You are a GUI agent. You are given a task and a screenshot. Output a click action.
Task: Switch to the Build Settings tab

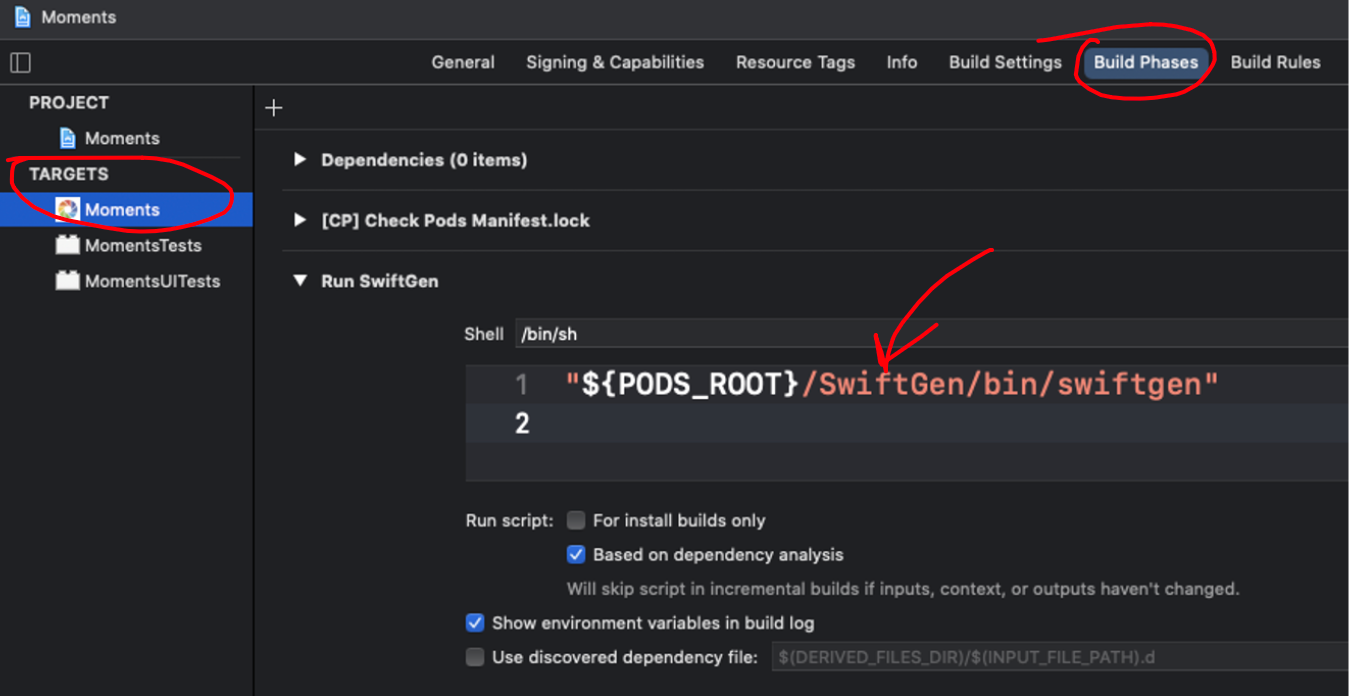click(x=1005, y=62)
